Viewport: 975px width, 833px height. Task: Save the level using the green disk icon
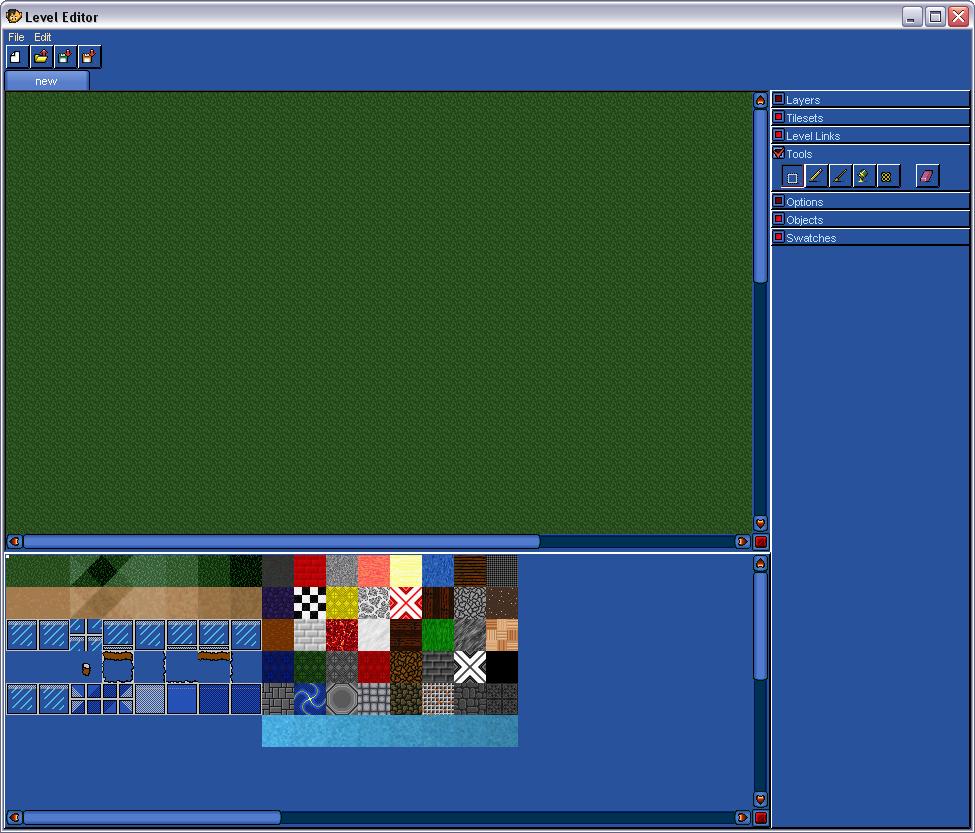click(x=65, y=57)
